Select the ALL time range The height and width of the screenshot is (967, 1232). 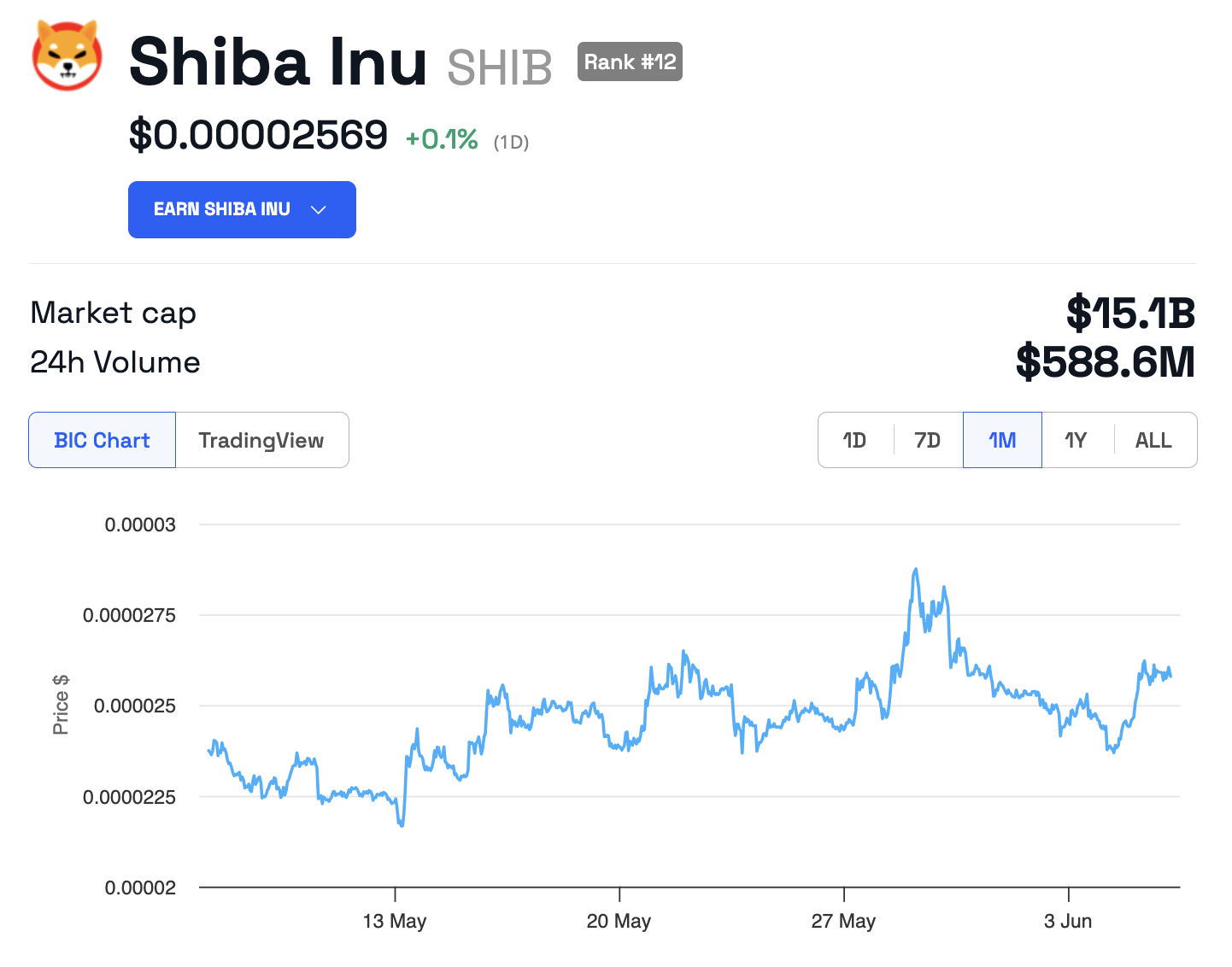pos(1153,440)
